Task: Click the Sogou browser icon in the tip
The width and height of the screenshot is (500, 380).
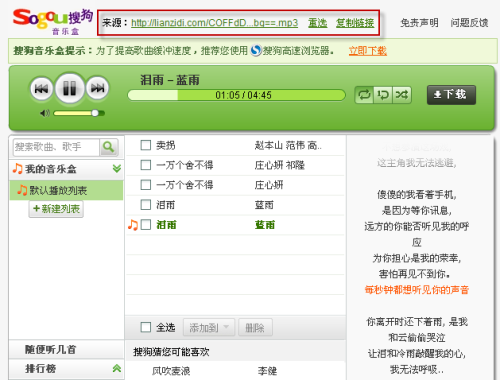Action: point(256,51)
